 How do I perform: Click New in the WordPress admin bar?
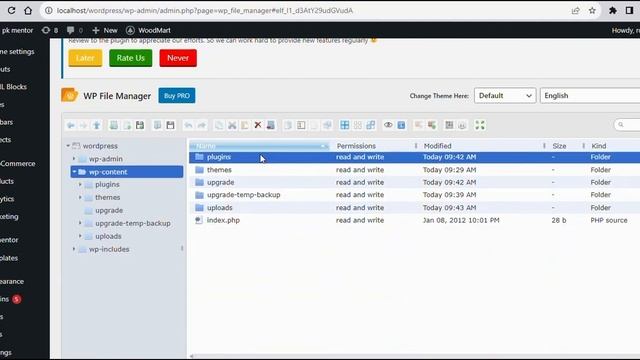pyautogui.click(x=105, y=30)
